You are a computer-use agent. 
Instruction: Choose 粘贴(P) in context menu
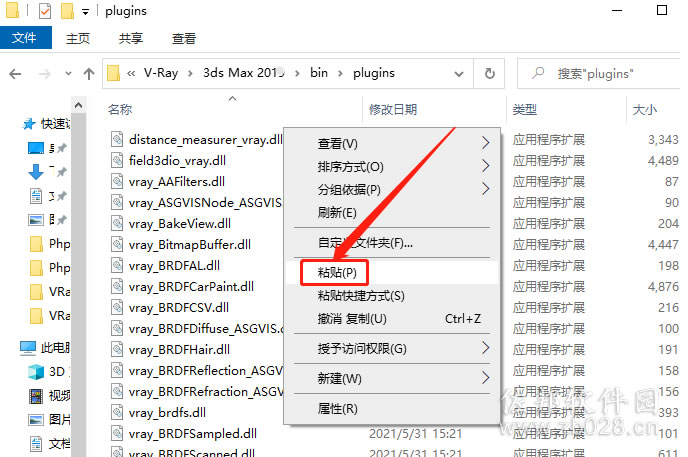[392, 272]
